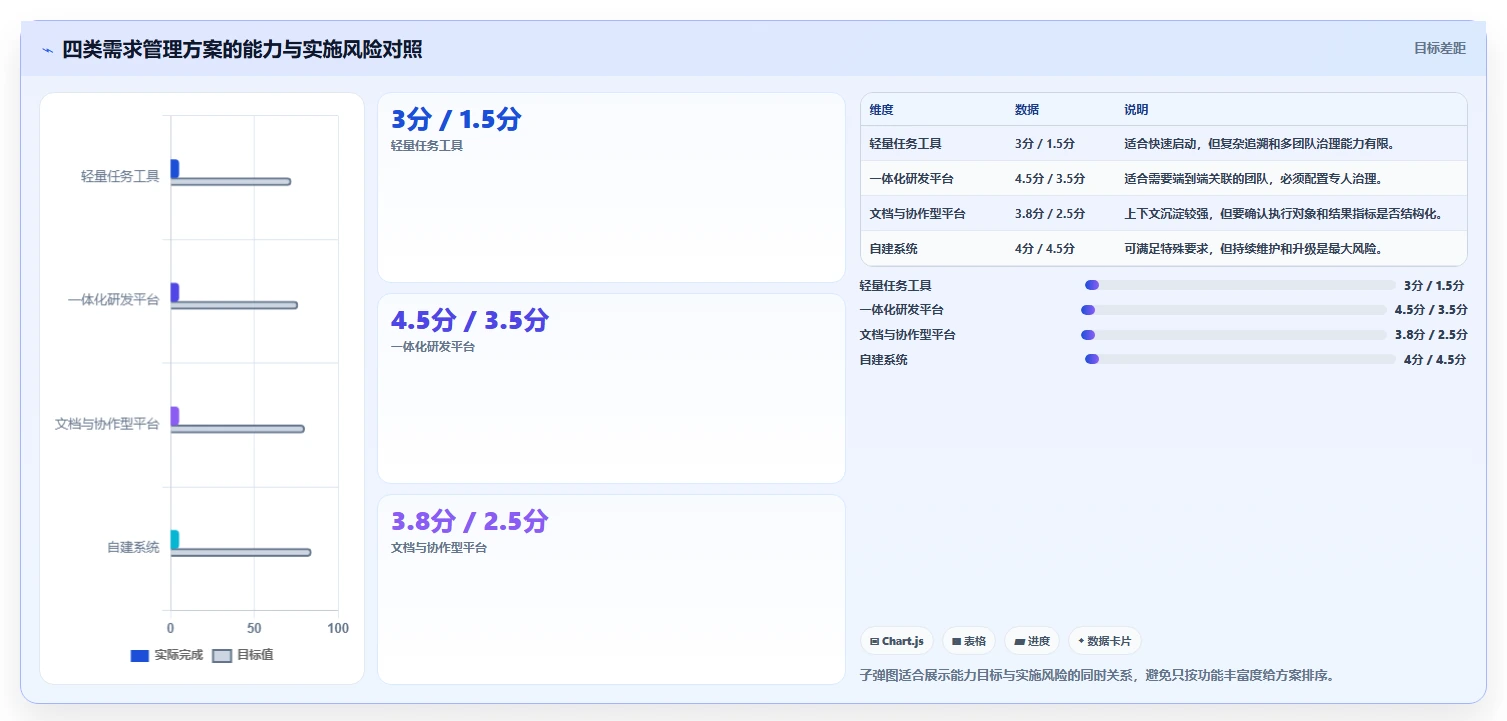This screenshot has height=721, width=1507.
Task: Select the 进度 chip
Action: point(1031,641)
